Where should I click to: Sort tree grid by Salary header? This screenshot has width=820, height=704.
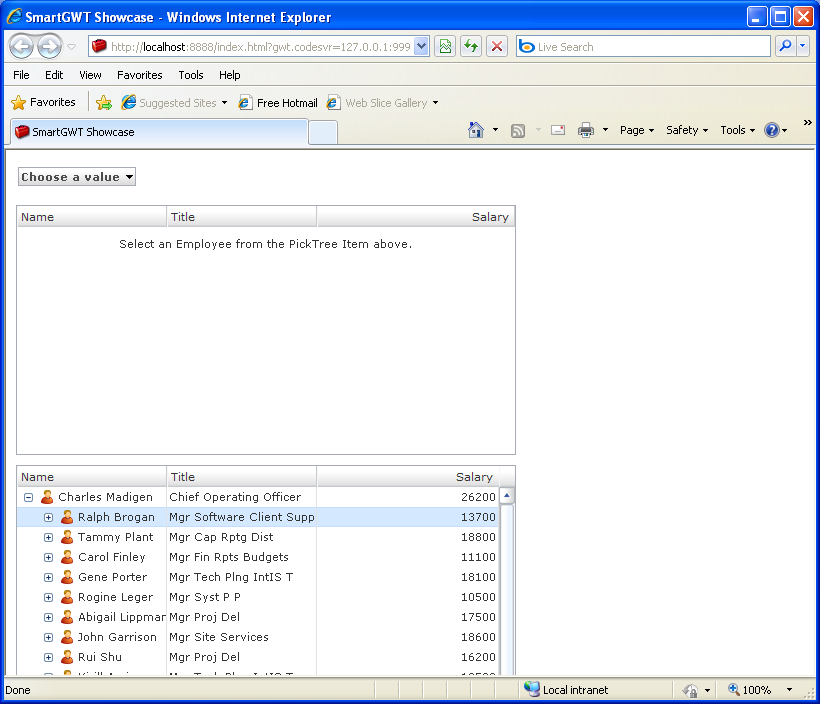(408, 476)
